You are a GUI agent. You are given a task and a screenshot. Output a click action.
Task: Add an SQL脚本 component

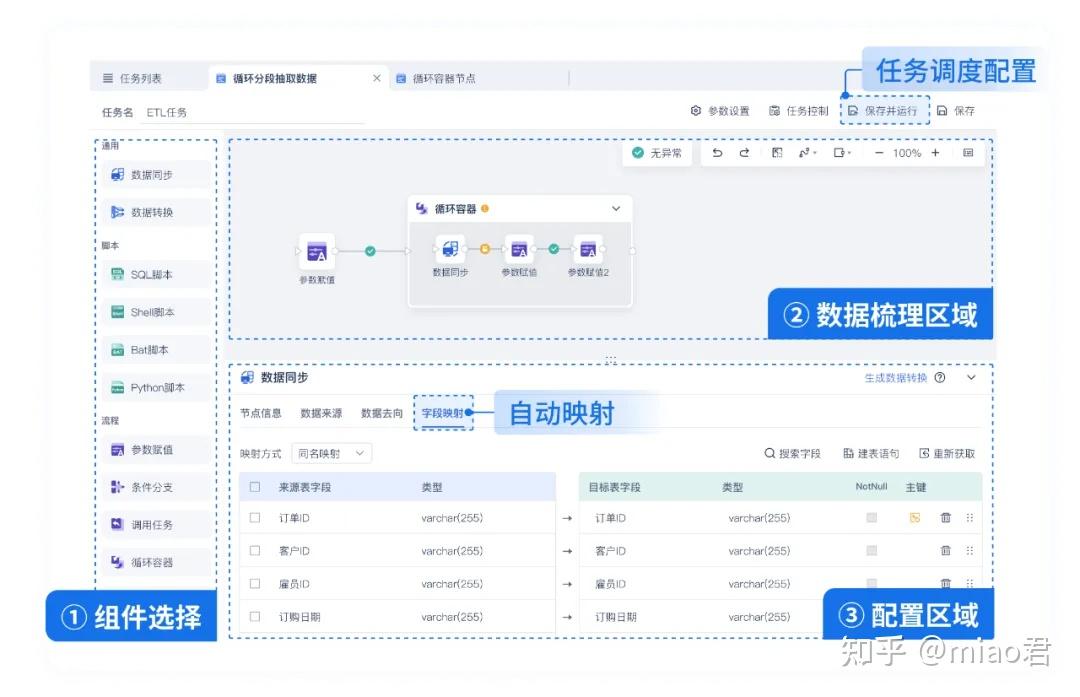pyautogui.click(x=156, y=274)
